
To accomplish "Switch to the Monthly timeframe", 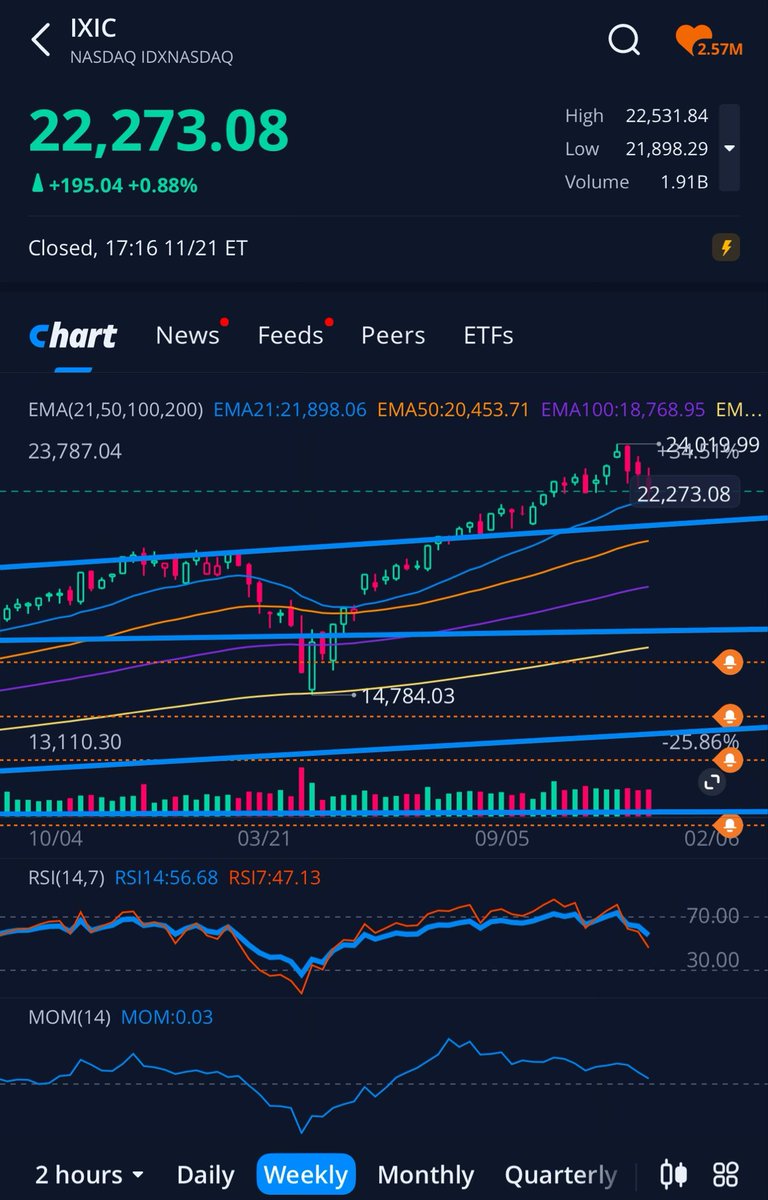I will click(426, 1175).
